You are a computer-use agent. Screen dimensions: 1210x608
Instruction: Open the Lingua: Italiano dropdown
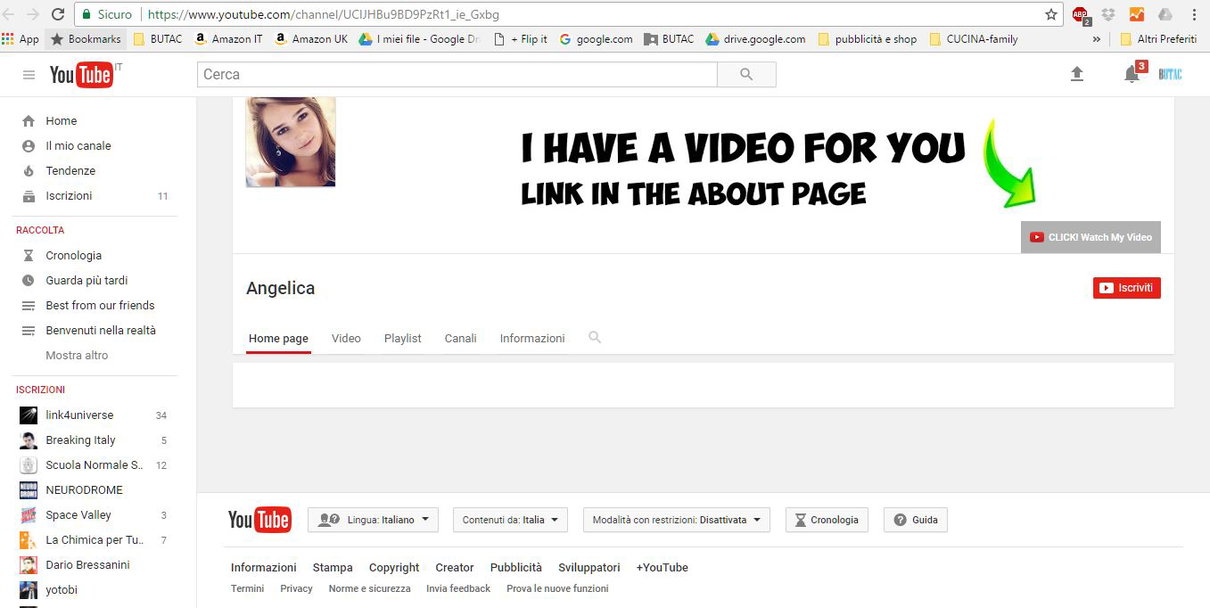(373, 520)
